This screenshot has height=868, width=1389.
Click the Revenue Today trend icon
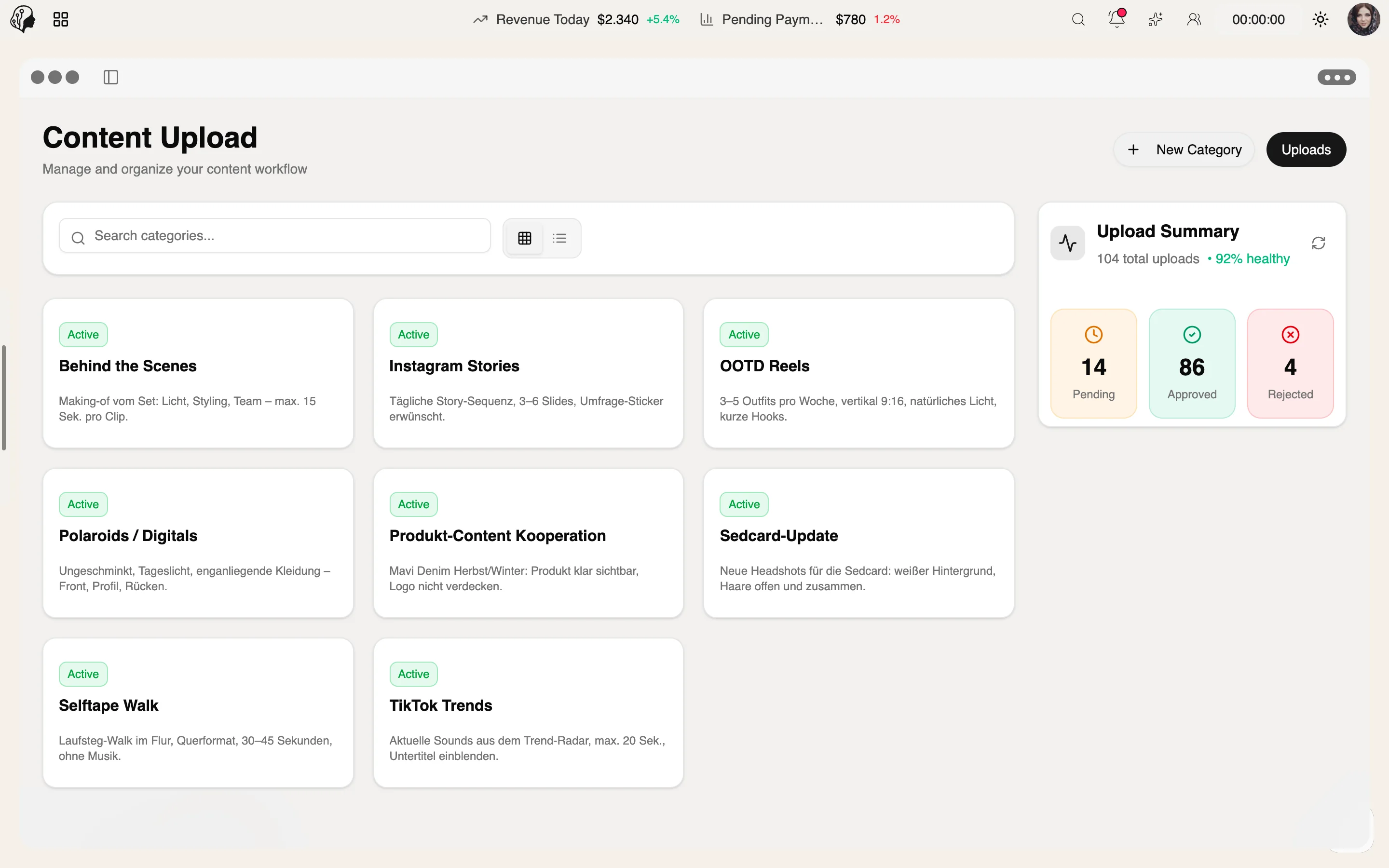[x=480, y=19]
